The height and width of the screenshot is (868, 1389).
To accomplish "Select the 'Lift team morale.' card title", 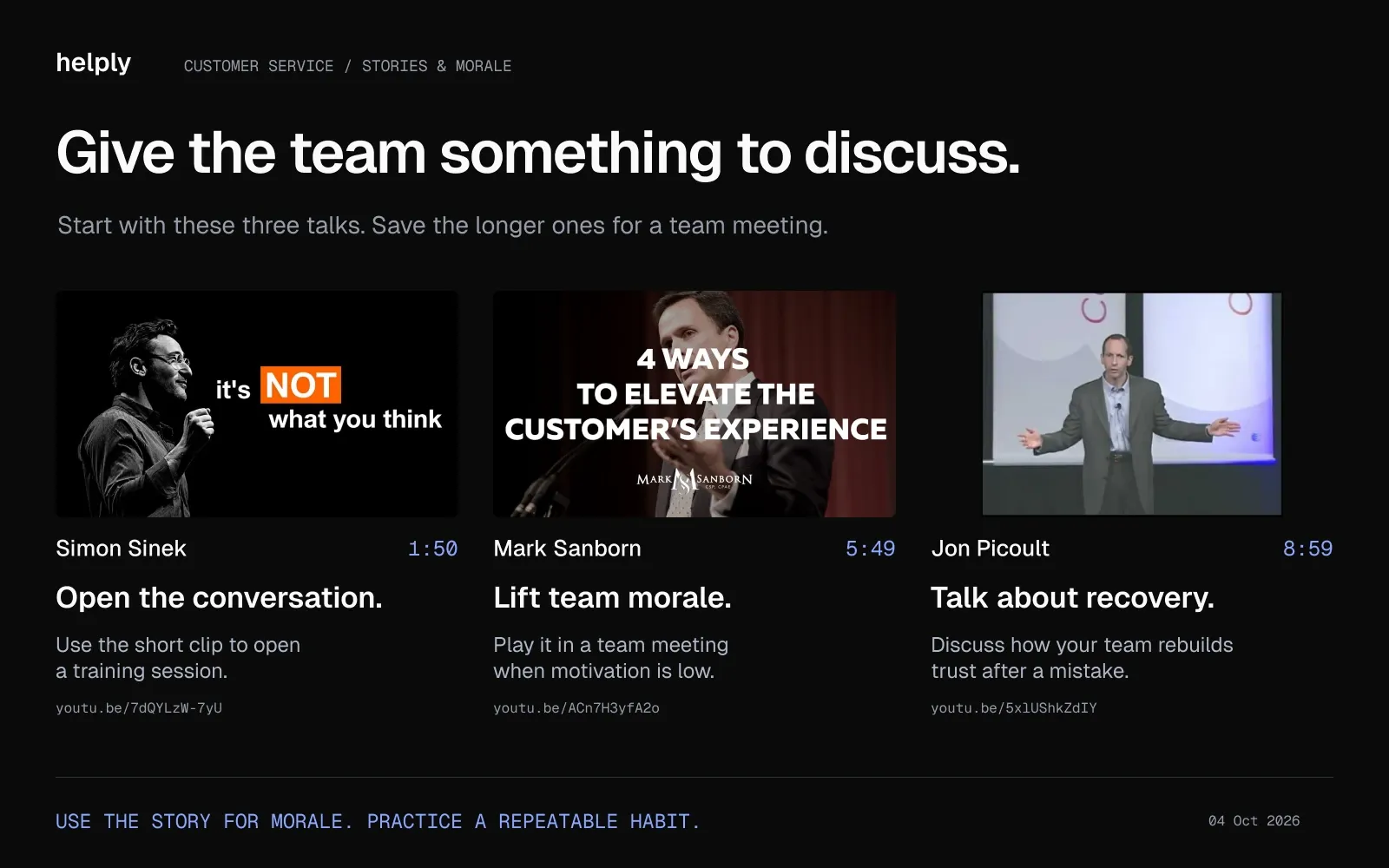I will point(613,598).
